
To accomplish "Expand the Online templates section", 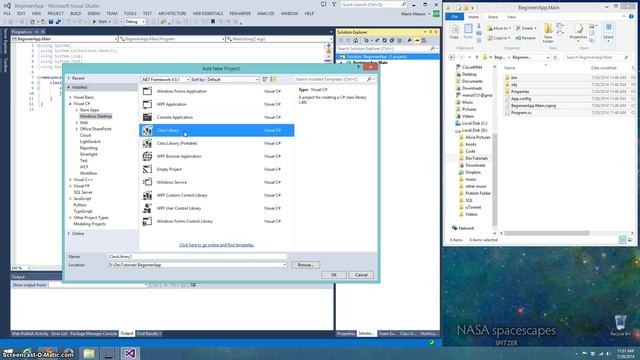I will pos(69,233).
